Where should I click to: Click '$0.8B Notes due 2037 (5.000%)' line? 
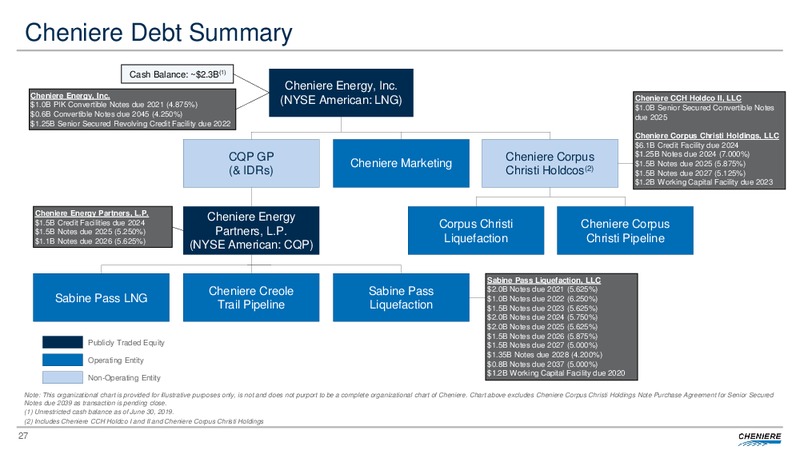click(x=542, y=364)
